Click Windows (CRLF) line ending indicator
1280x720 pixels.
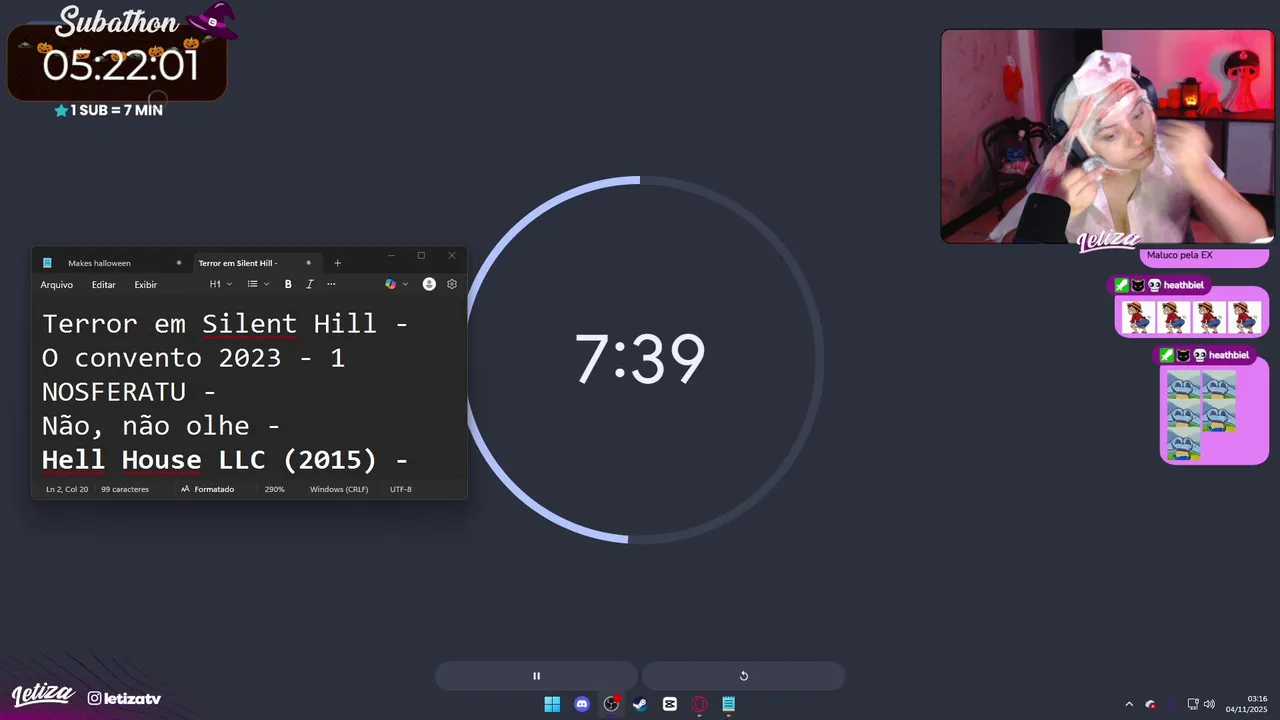click(339, 489)
